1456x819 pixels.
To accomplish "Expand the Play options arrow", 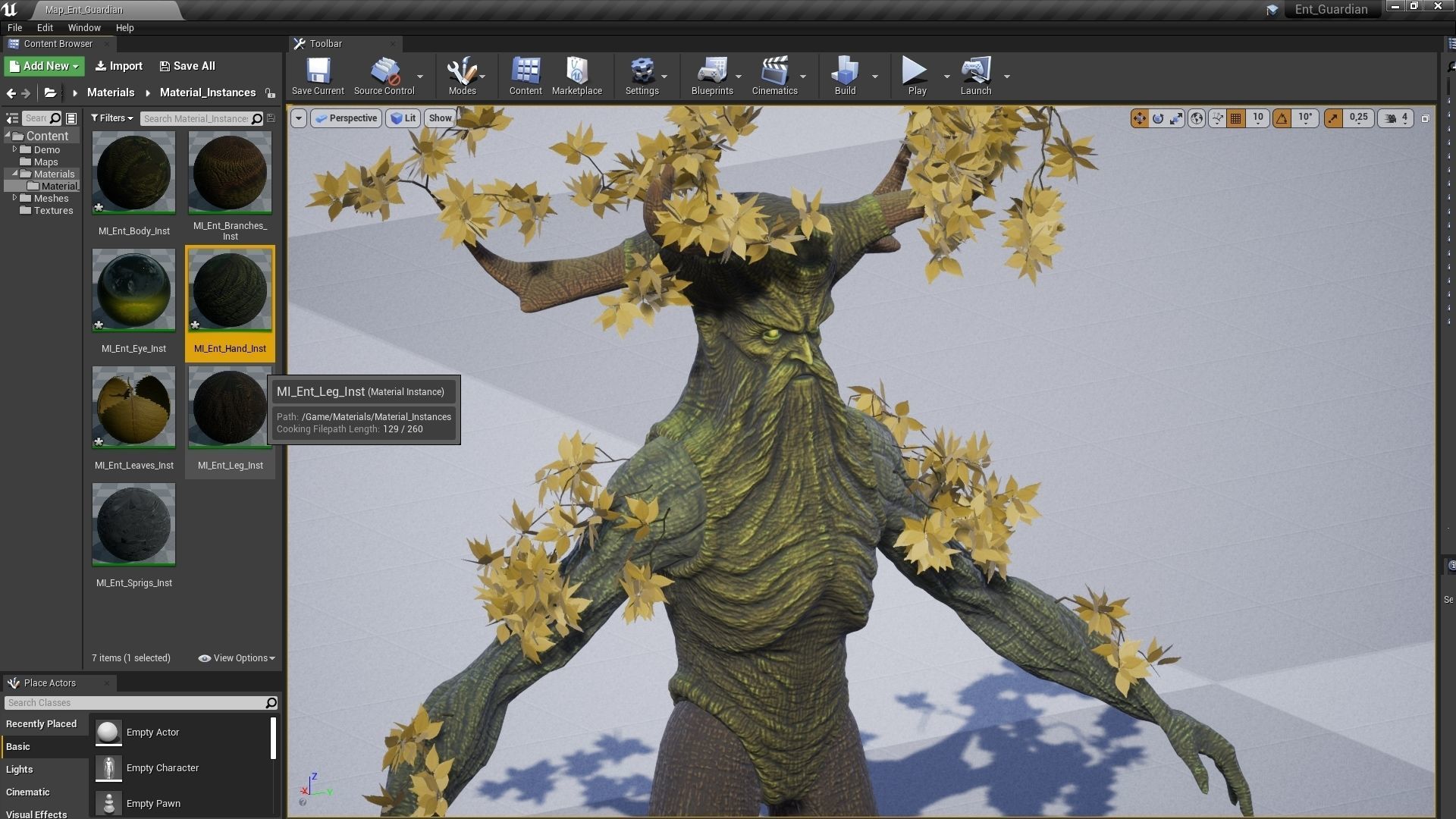I will (946, 76).
